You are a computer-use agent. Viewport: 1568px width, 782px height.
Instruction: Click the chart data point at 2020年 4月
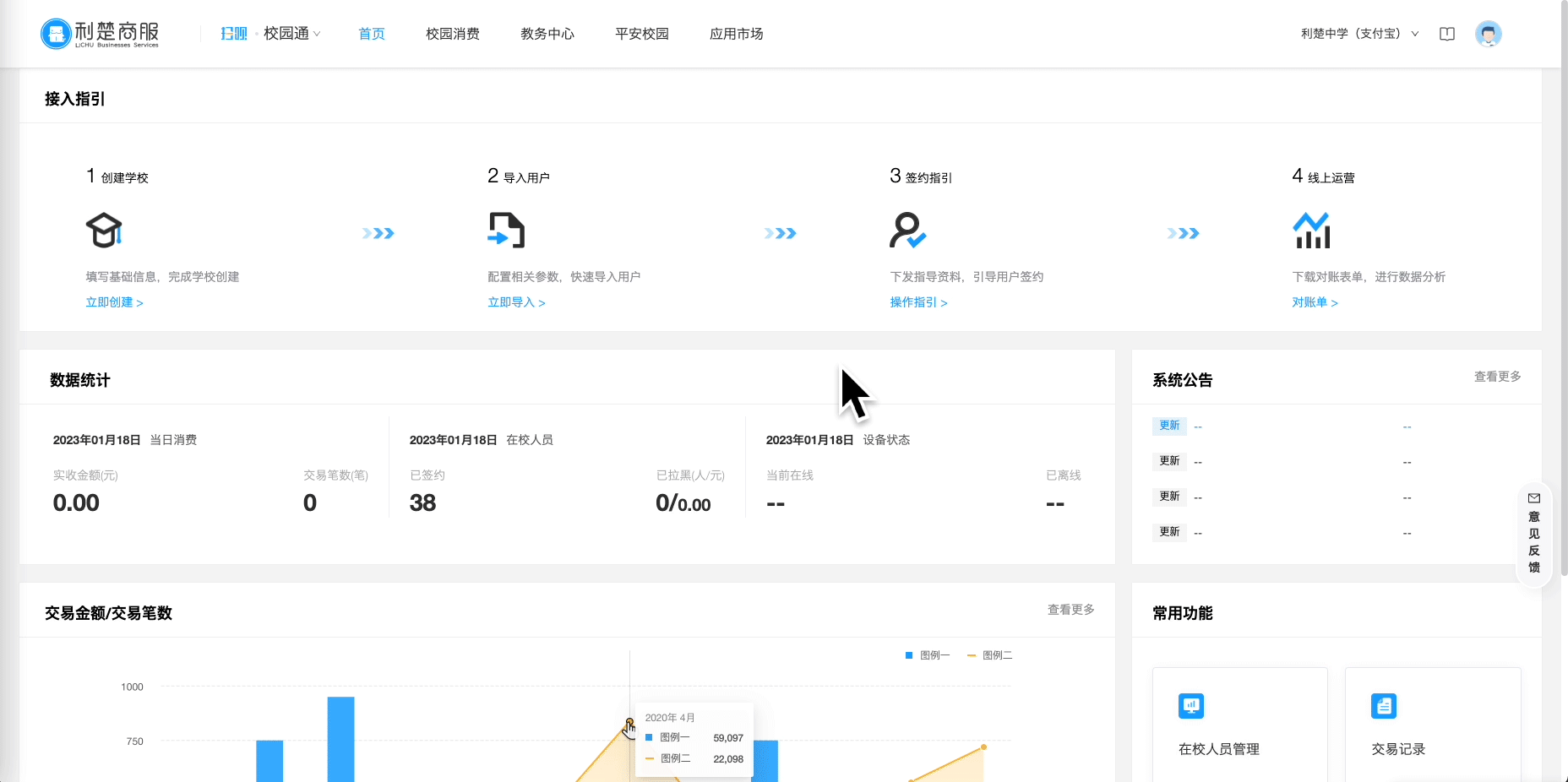tap(629, 722)
